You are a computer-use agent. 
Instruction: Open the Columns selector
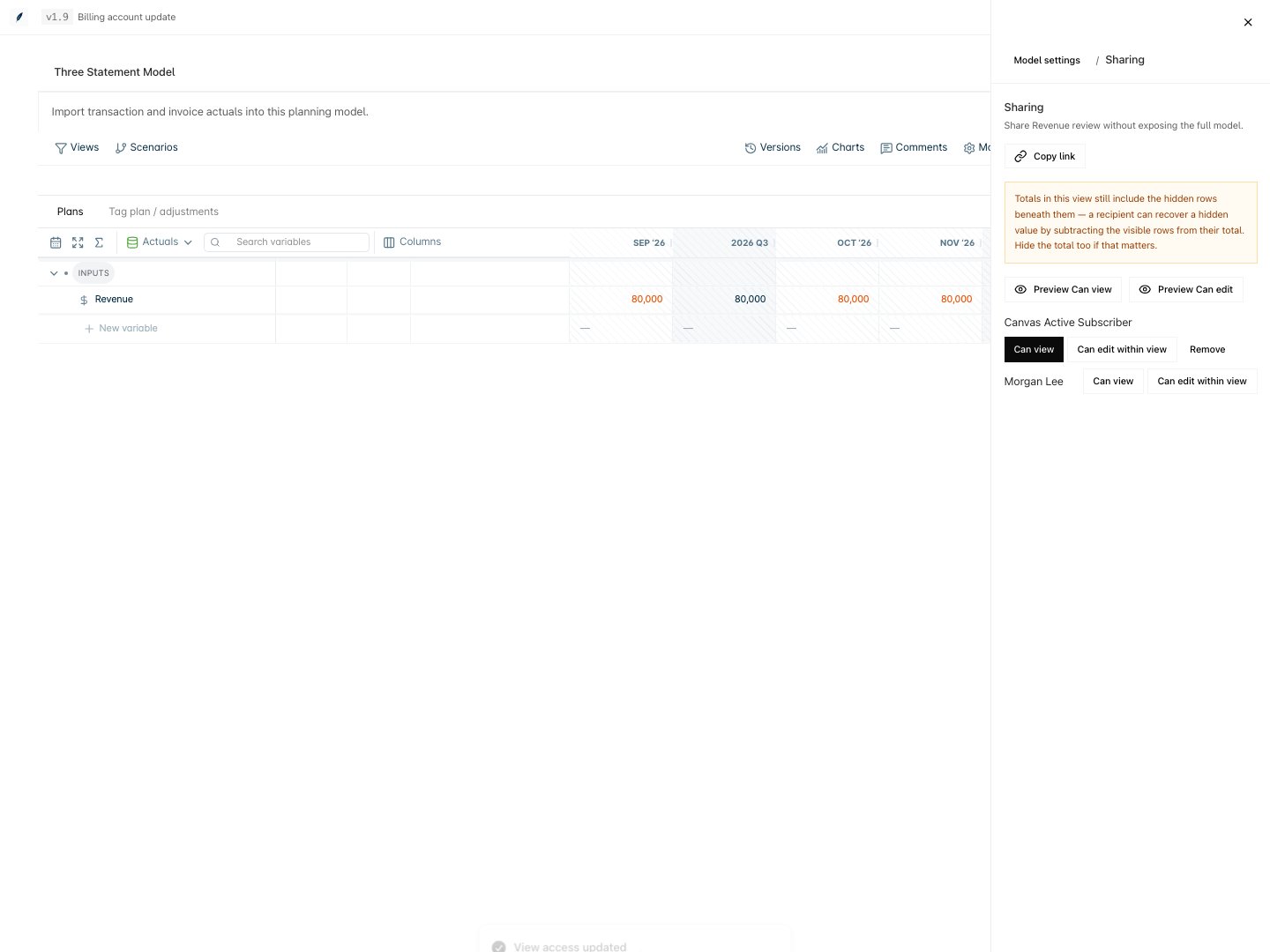click(x=412, y=242)
